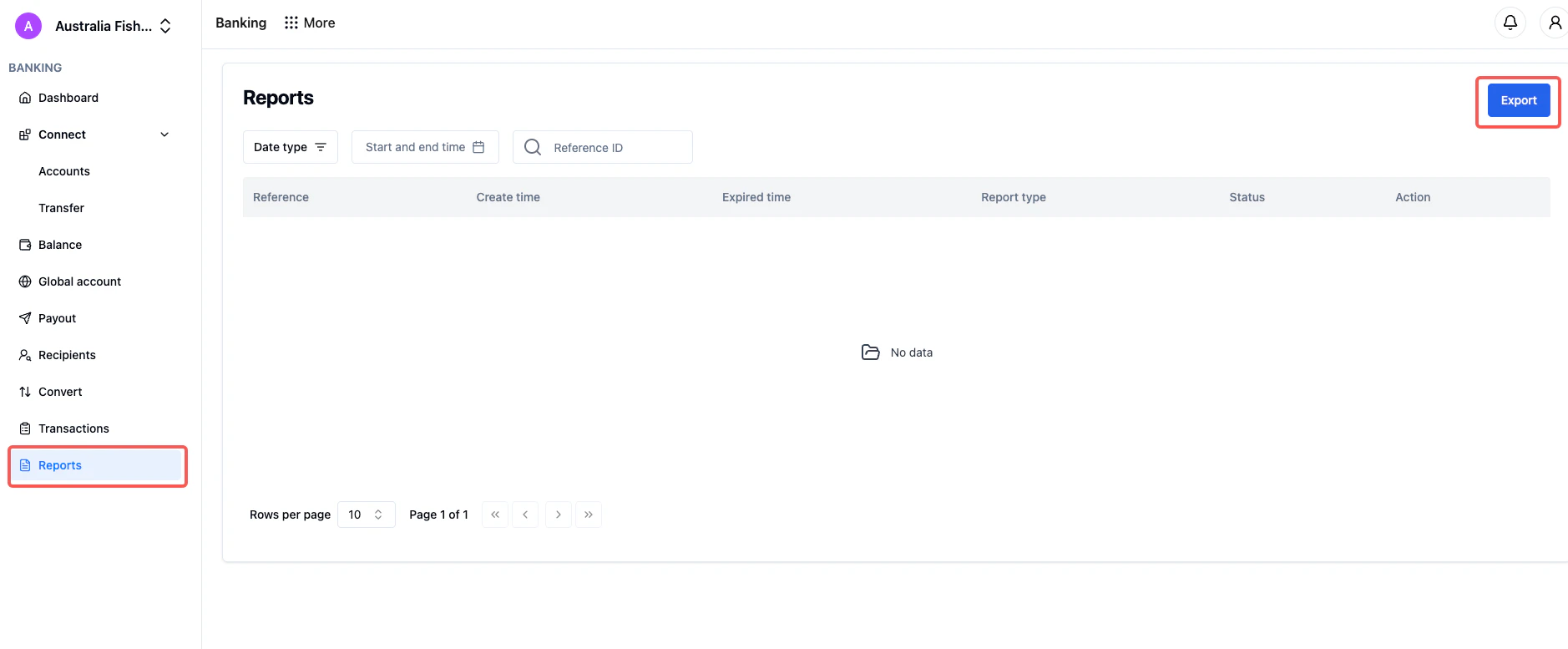Click the blue Export button
The width and height of the screenshot is (1568, 649).
(x=1518, y=100)
